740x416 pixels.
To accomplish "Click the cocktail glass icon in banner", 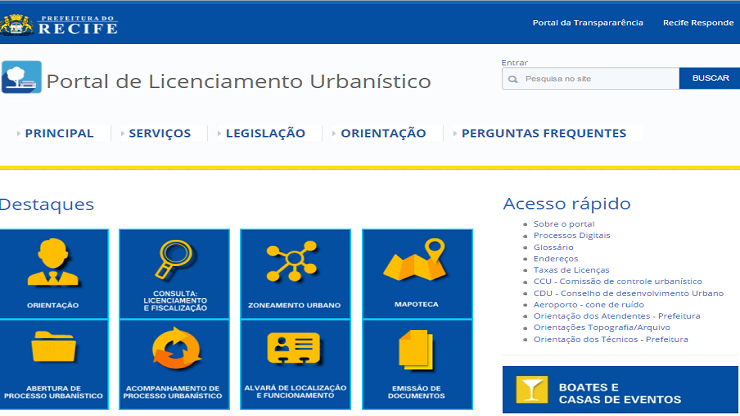I will coord(532,390).
